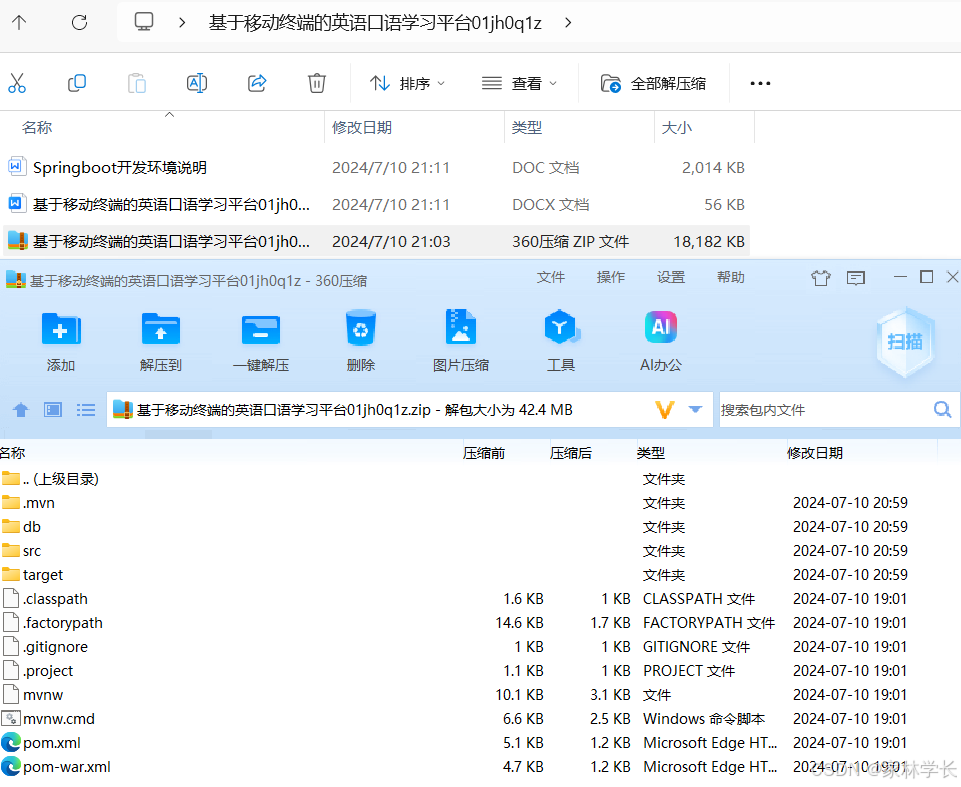The width and height of the screenshot is (961, 787).
Task: Open the 排序 sort dropdown
Action: 407,83
